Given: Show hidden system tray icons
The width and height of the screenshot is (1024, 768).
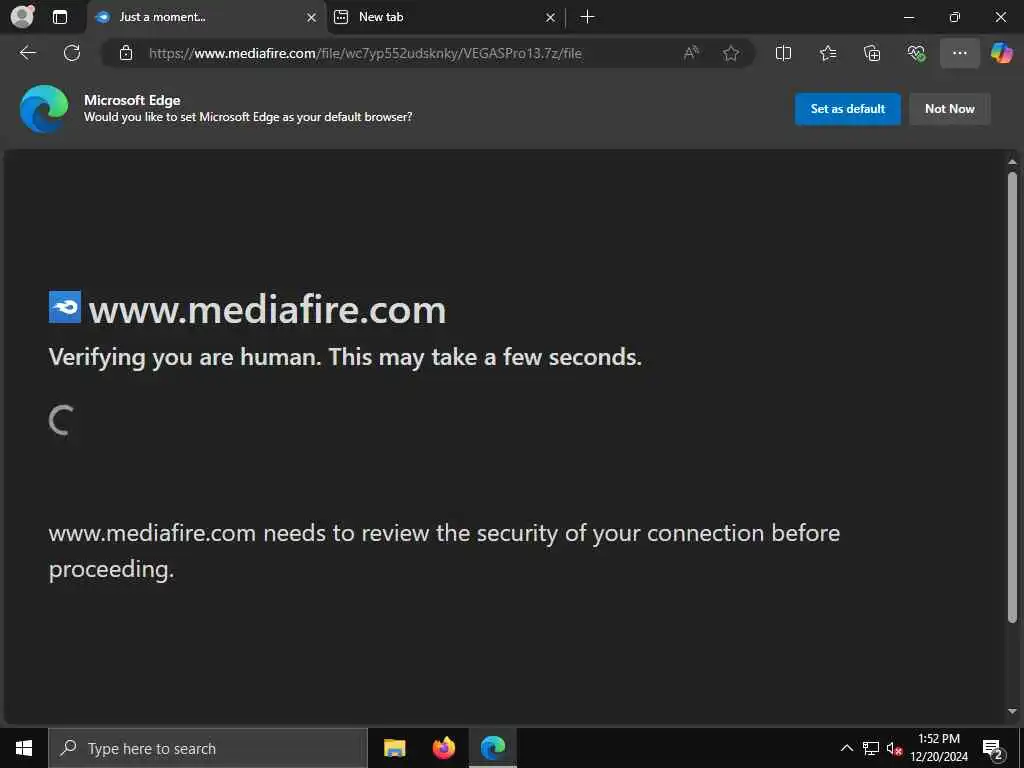Looking at the screenshot, I should pyautogui.click(x=846, y=748).
